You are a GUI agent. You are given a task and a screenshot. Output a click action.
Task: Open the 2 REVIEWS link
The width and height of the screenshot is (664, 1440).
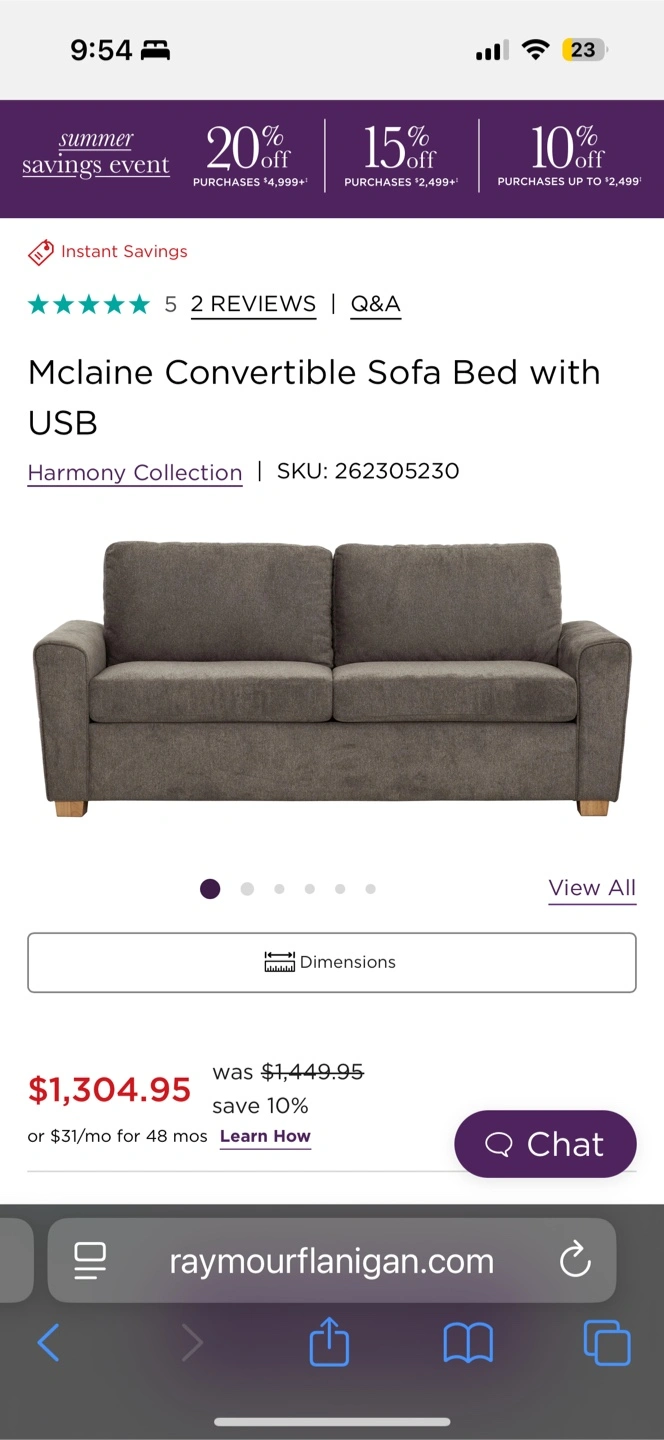(253, 304)
